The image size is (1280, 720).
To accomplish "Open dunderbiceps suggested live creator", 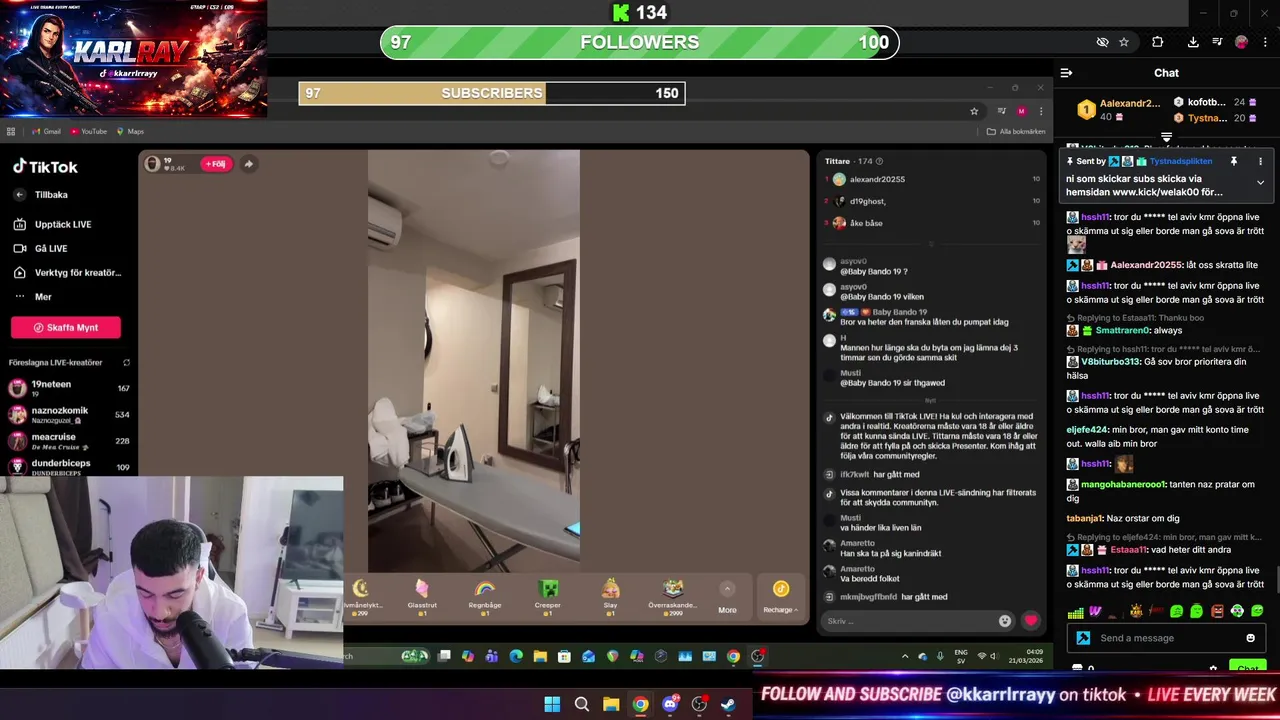I will [x=69, y=467].
